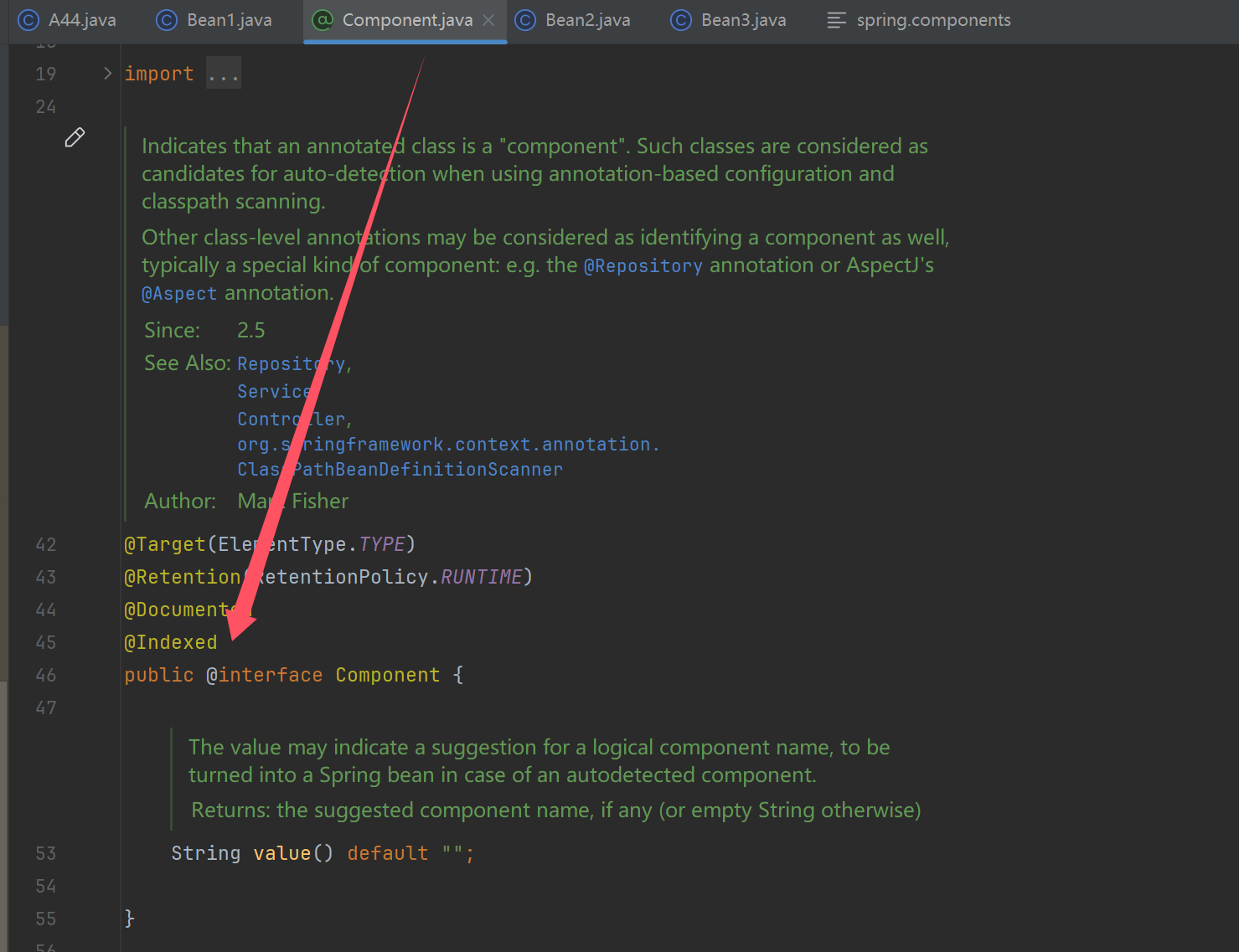Click line number 53 in gutter

[46, 853]
